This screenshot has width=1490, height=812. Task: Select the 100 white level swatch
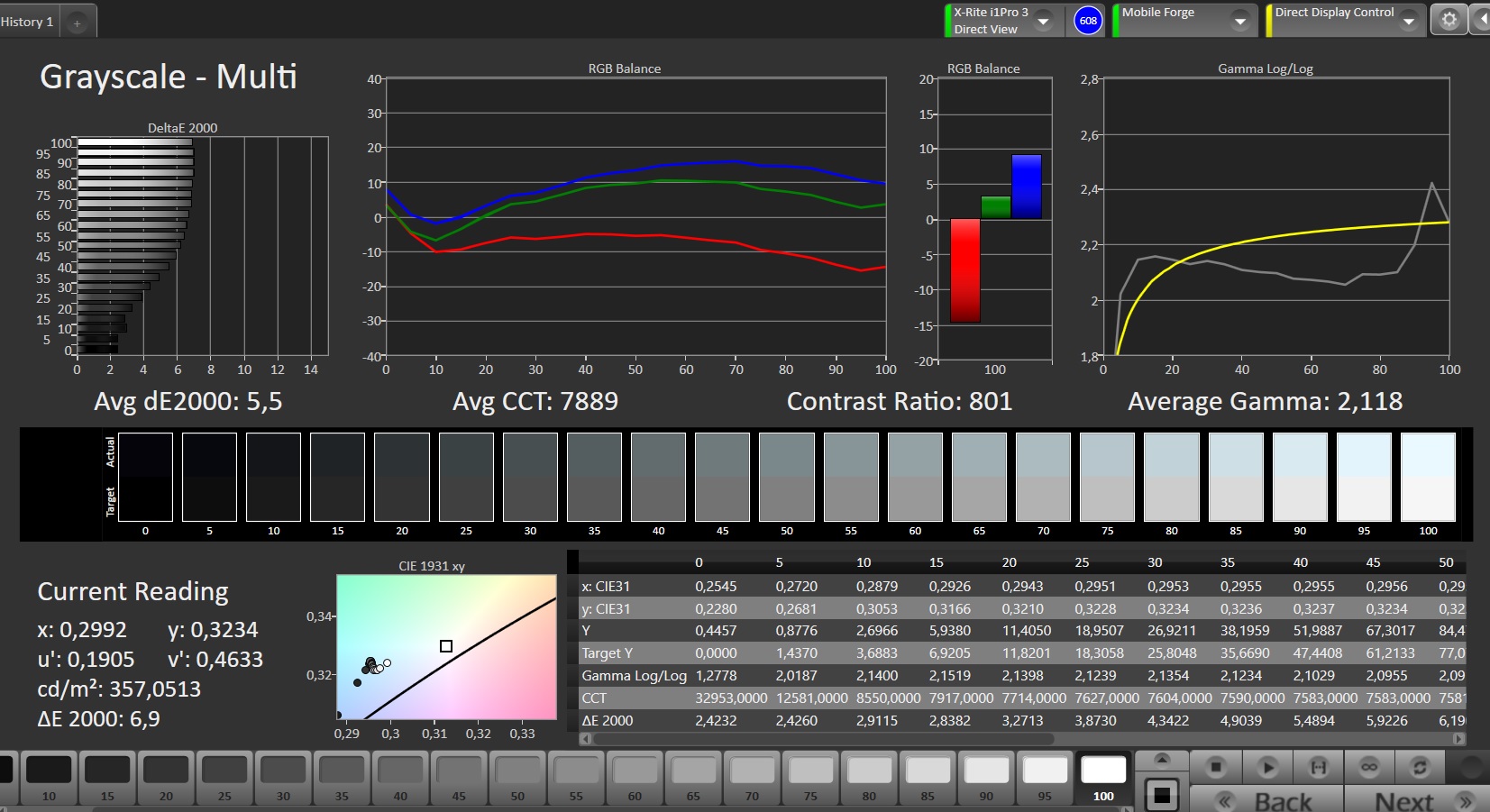coord(1103,778)
